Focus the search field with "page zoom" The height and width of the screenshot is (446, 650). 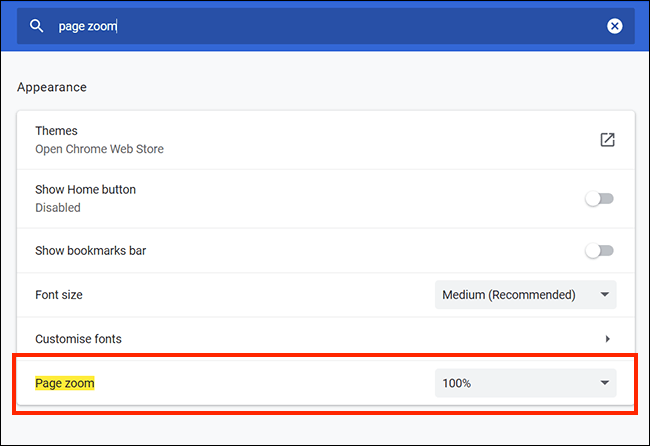click(325, 26)
